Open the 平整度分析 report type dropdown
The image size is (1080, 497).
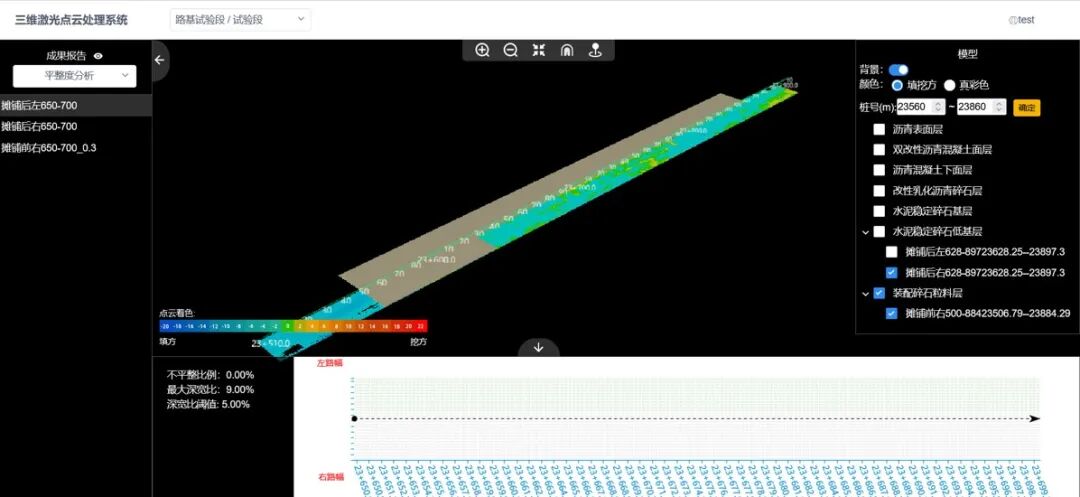[x=74, y=76]
